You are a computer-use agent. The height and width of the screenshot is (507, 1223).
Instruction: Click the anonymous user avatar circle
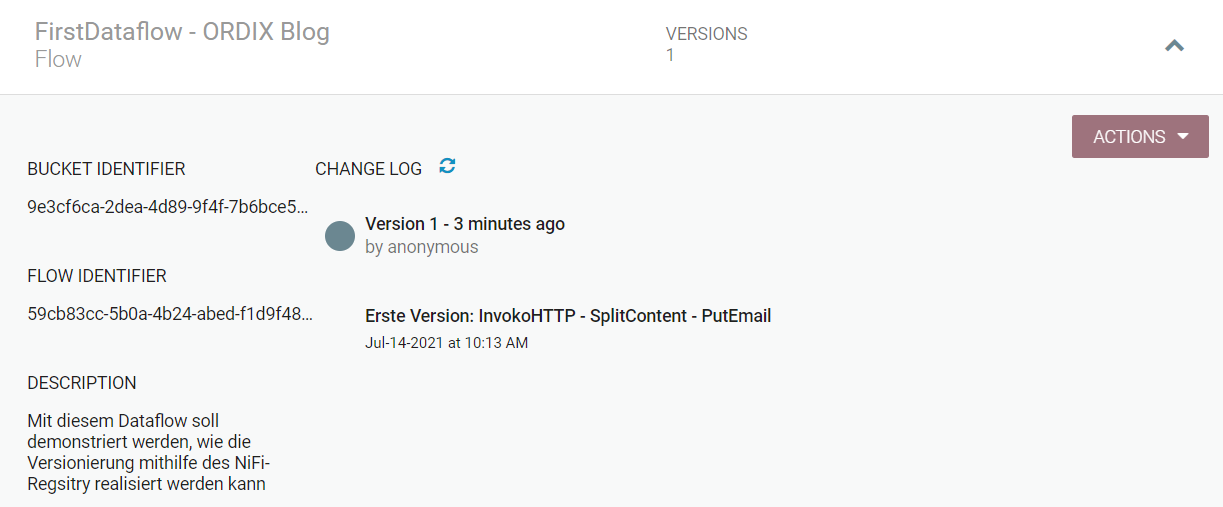340,236
